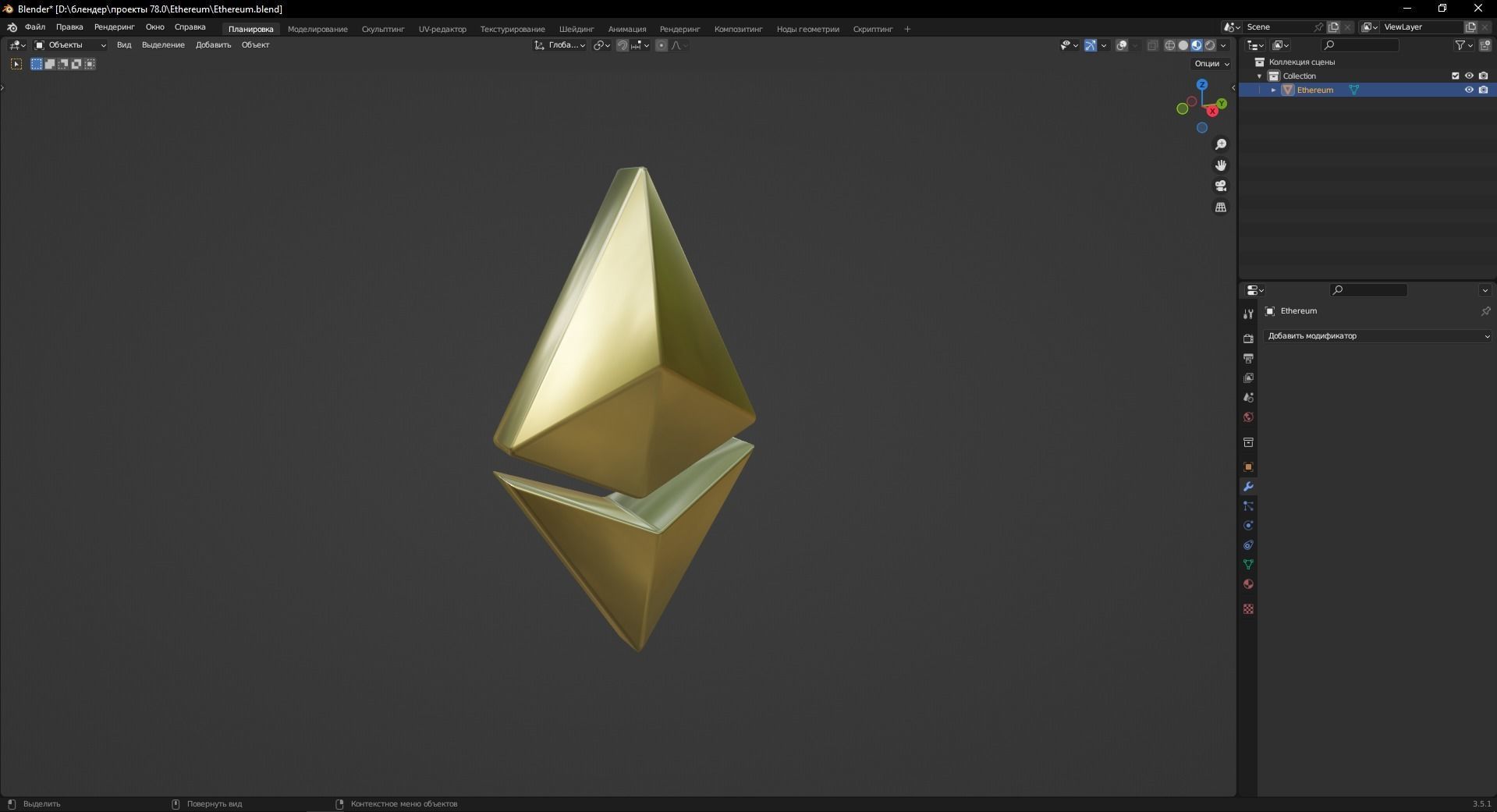Open the World properties tab
The height and width of the screenshot is (812, 1497).
click(1248, 417)
